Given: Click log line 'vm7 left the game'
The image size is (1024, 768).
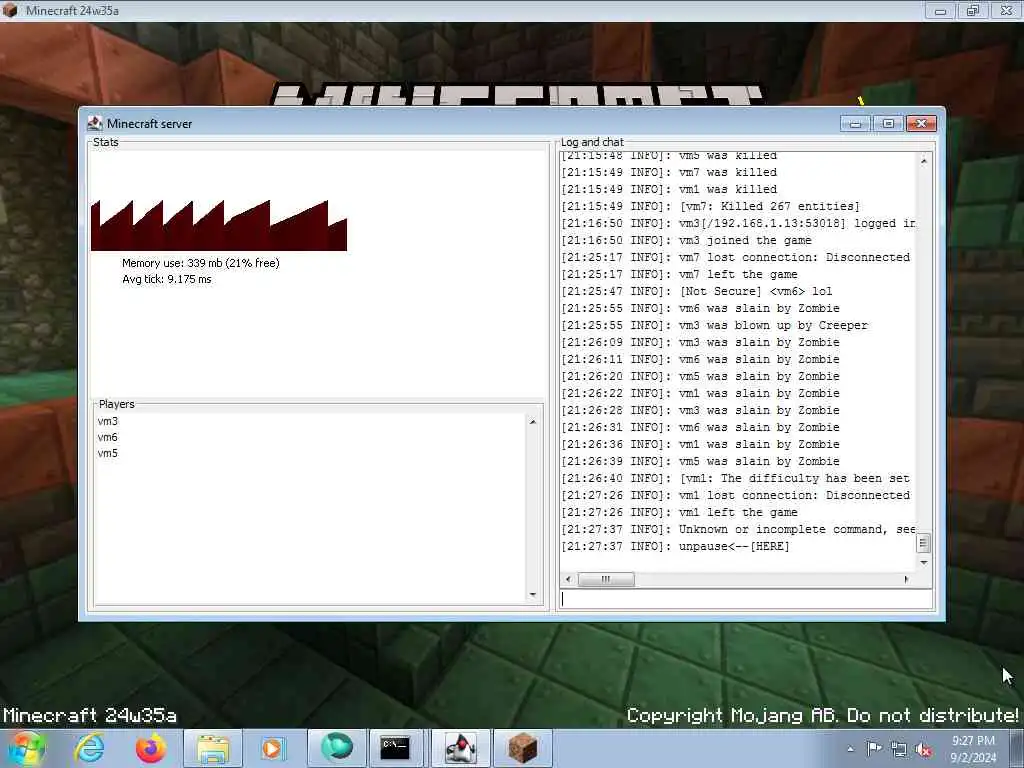Looking at the screenshot, I should point(679,274).
